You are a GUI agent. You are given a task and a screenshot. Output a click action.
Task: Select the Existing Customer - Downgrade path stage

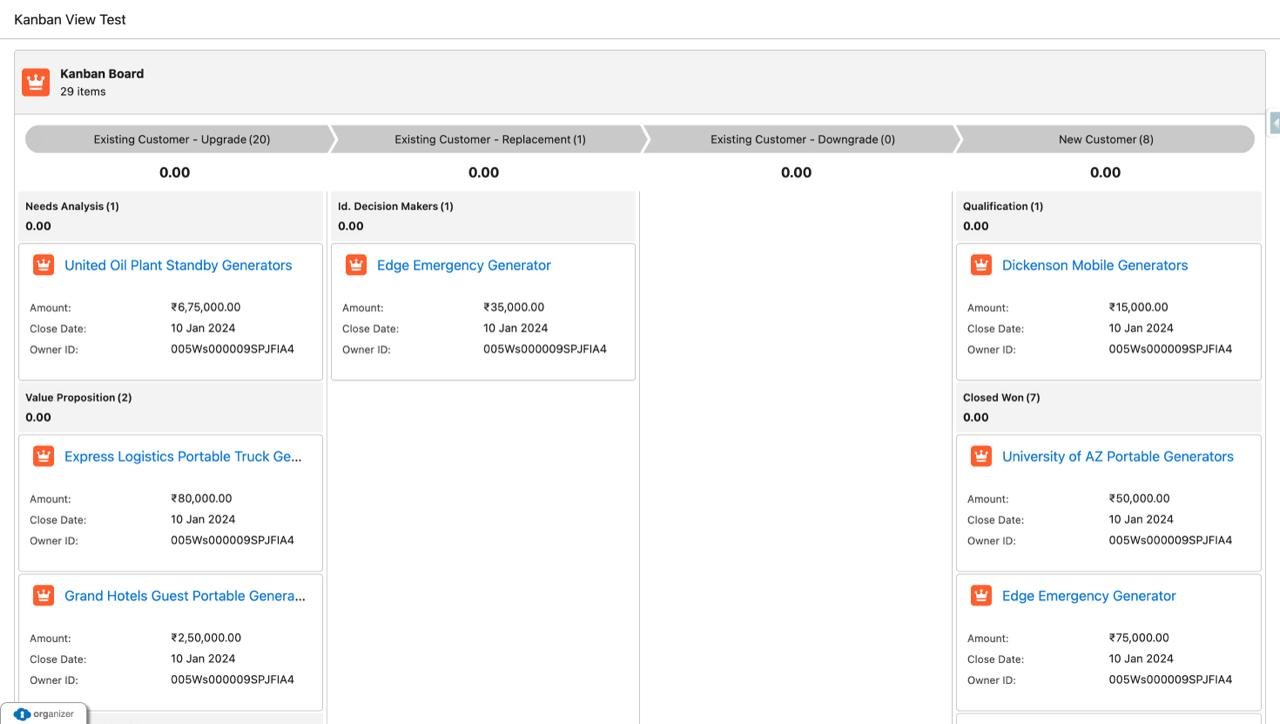coord(796,139)
